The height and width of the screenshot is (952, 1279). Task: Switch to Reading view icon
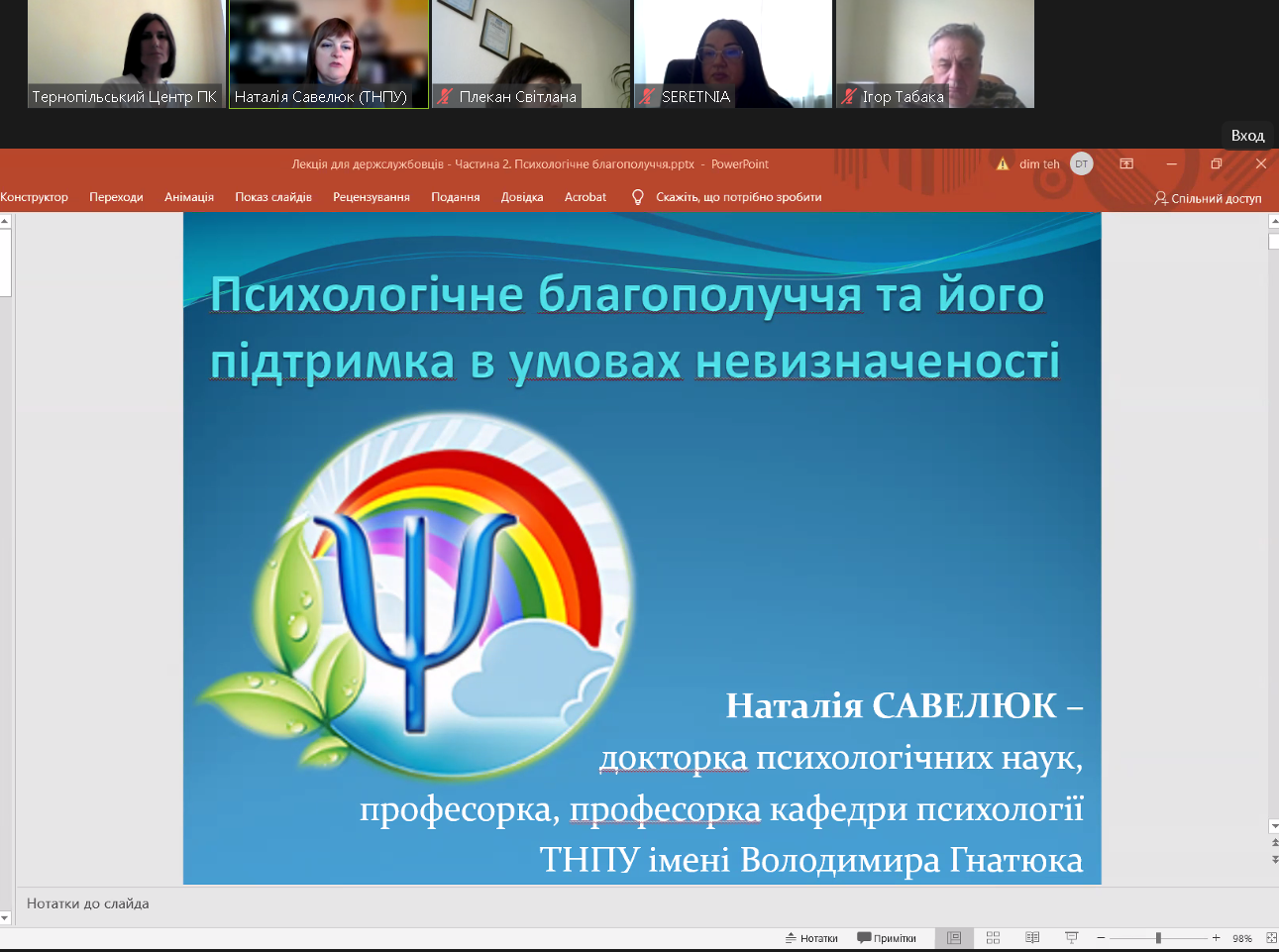1032,938
